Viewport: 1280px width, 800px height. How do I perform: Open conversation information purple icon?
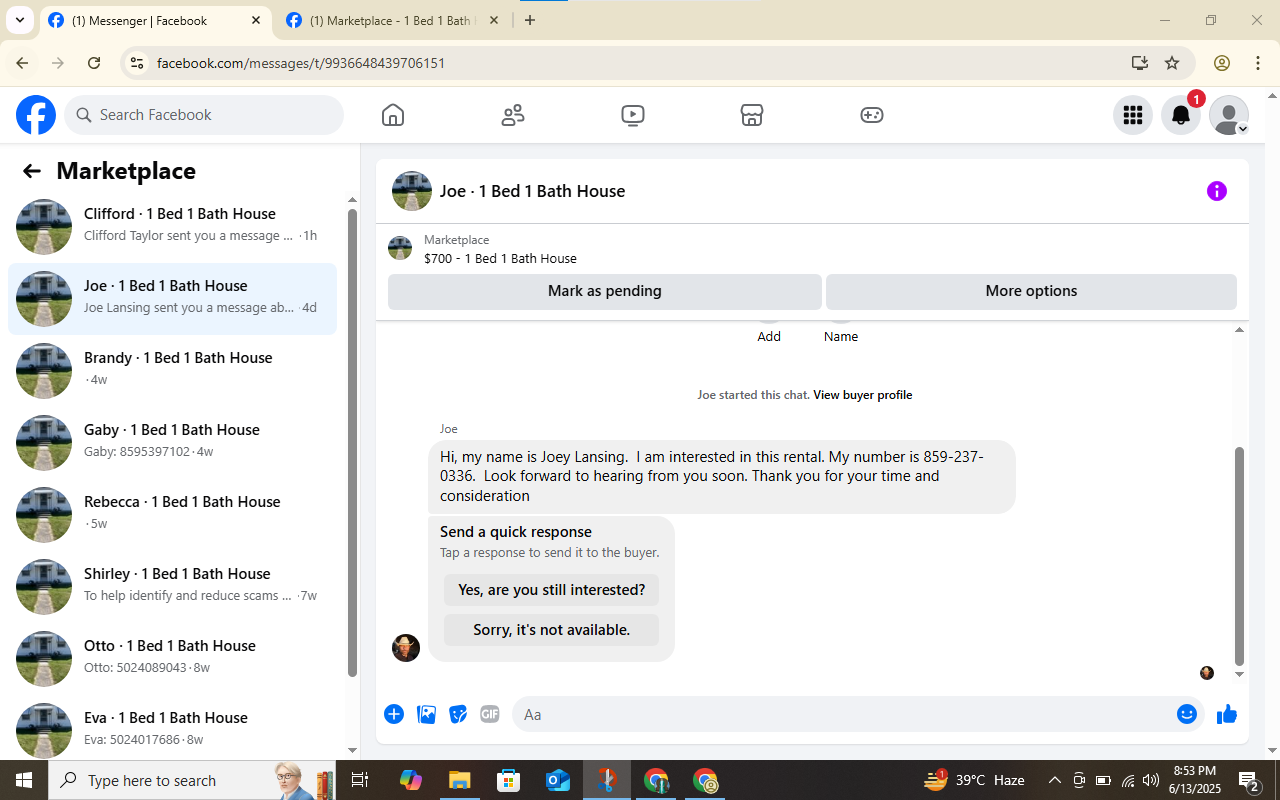(x=1217, y=191)
